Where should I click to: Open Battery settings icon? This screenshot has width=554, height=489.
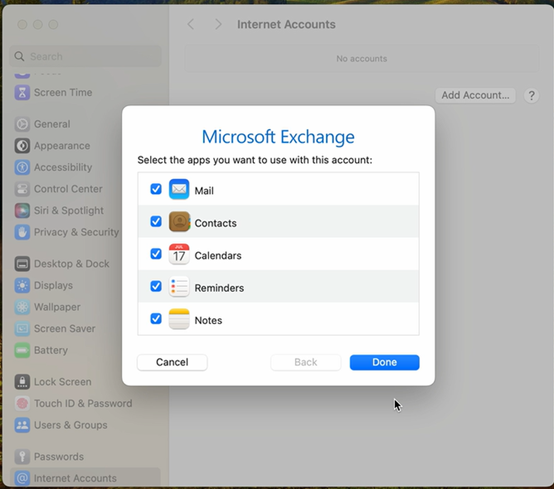(22, 350)
